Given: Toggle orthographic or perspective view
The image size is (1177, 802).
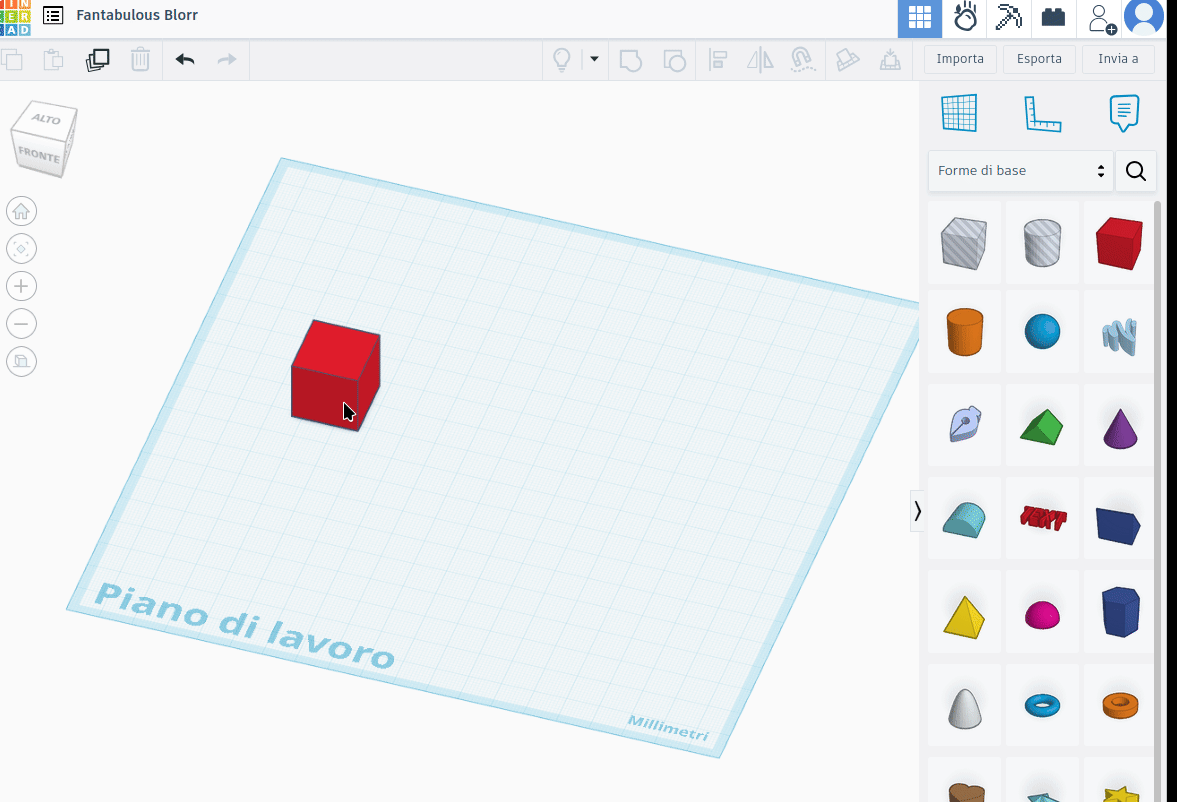Looking at the screenshot, I should (21, 361).
